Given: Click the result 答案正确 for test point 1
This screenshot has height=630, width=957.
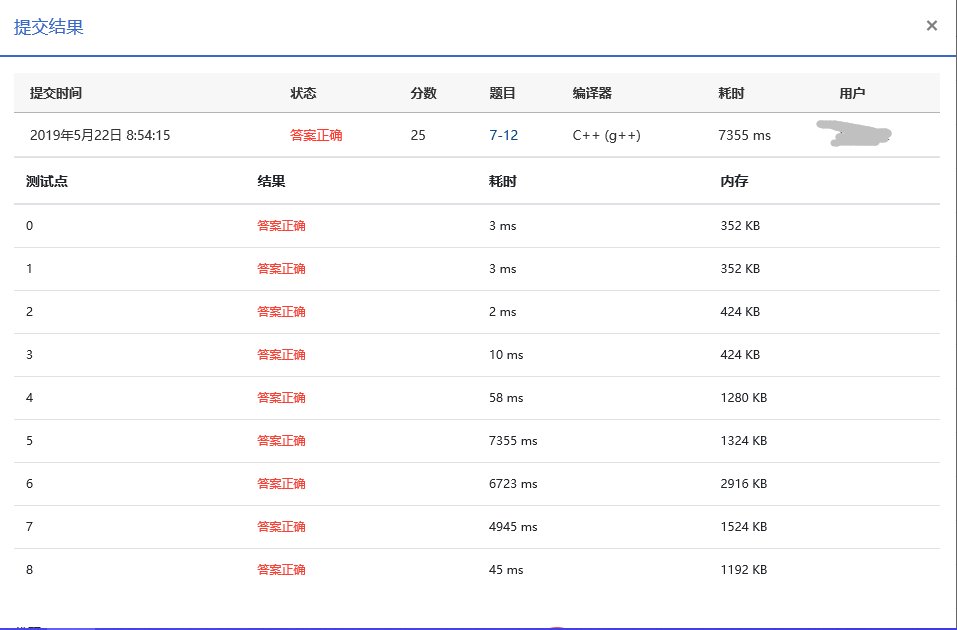Looking at the screenshot, I should tap(281, 269).
